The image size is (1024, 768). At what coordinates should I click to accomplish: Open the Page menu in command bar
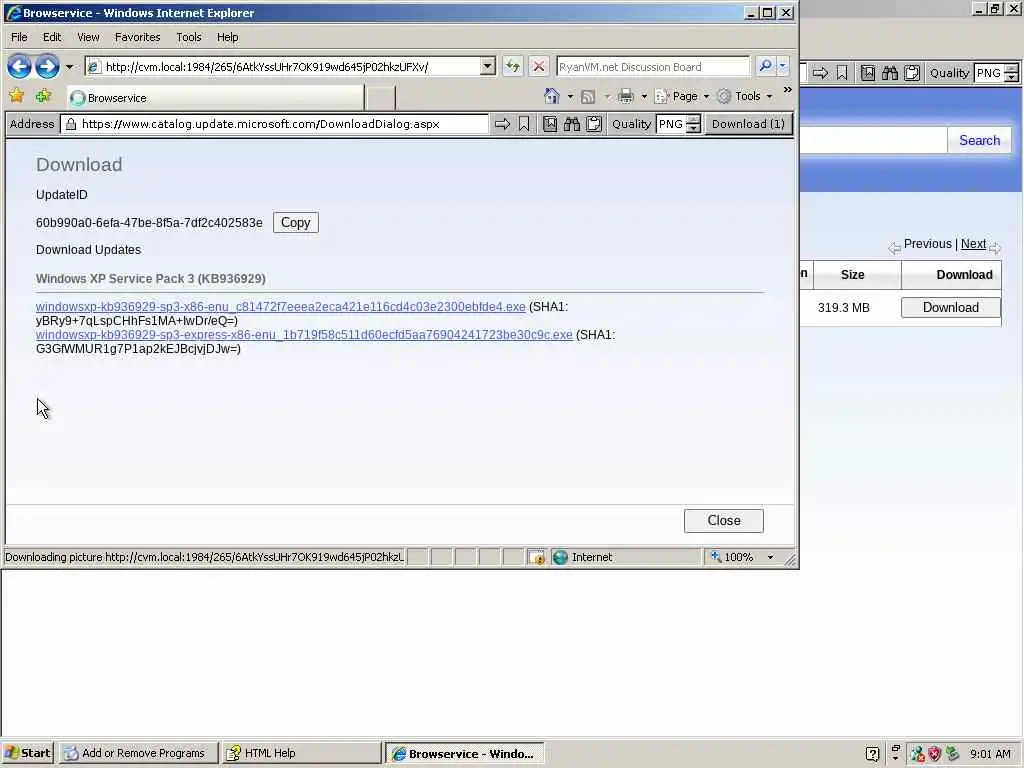pos(682,97)
